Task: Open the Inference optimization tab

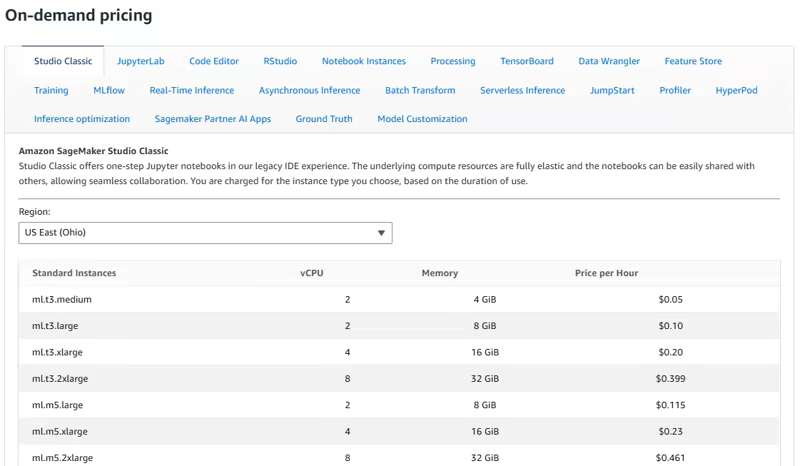Action: pos(82,118)
